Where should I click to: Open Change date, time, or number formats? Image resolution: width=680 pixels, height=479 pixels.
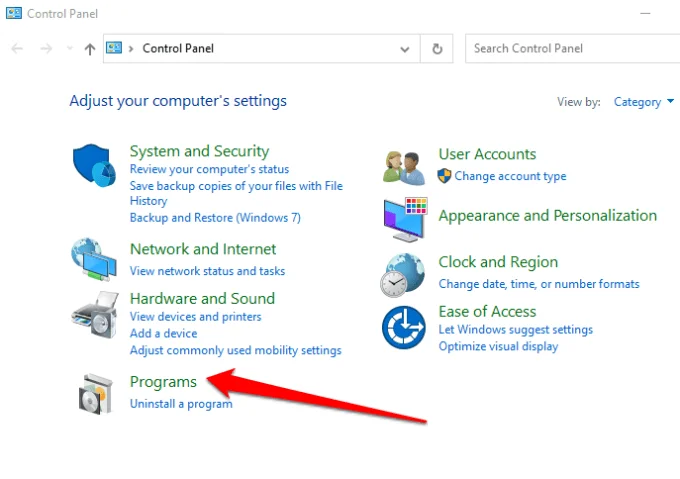pos(538,284)
